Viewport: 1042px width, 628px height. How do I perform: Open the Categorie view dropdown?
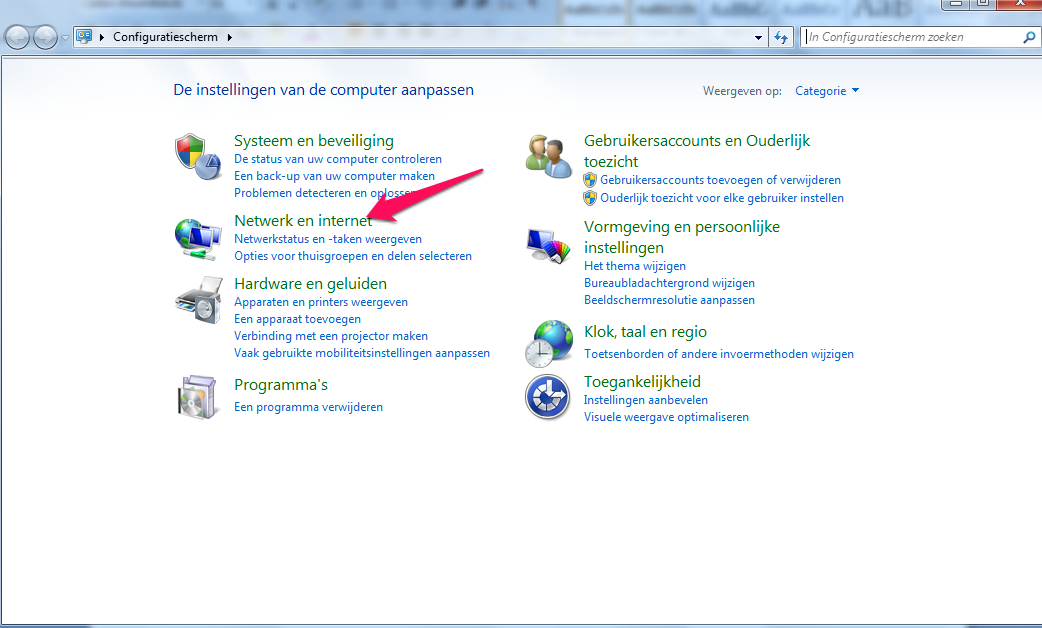coord(827,91)
